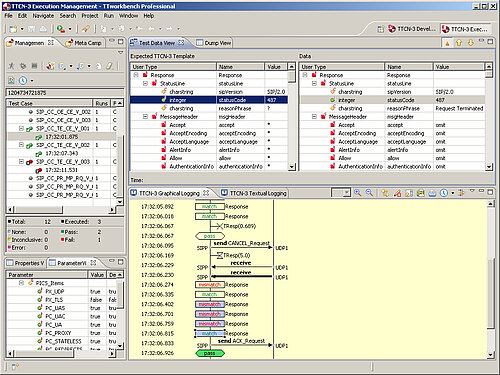Switch to the Meta Camp tab
The height and width of the screenshot is (375, 500).
84,43
